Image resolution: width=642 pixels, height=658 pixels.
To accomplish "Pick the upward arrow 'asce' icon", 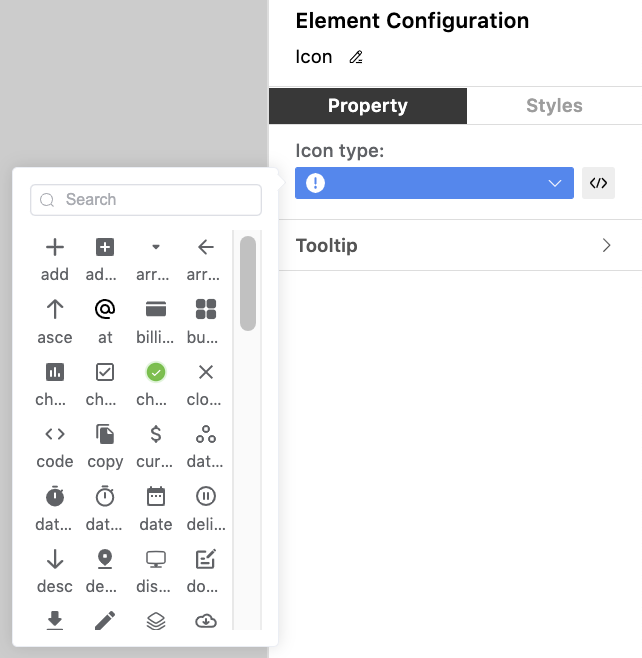I will 55,310.
